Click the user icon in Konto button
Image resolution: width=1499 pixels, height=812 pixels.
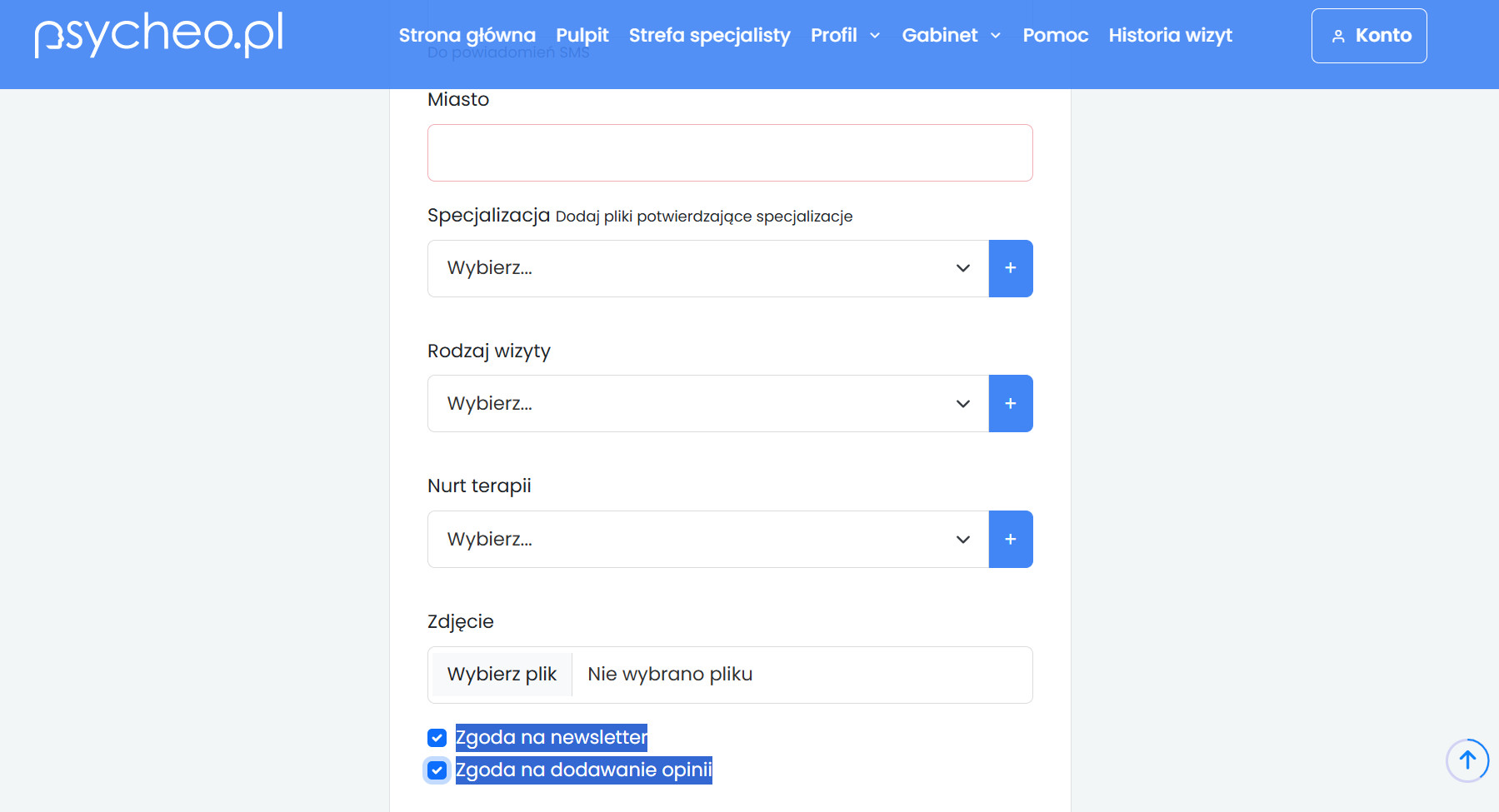tap(1338, 36)
